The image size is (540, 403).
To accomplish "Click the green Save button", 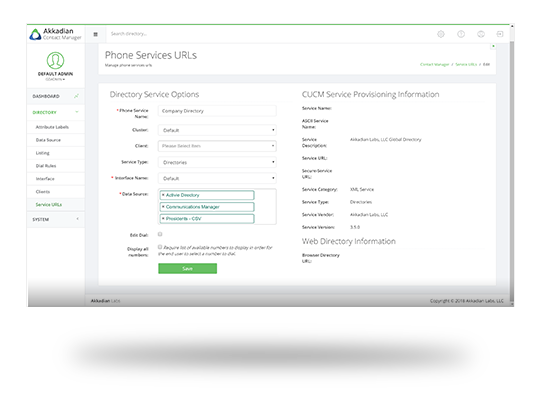I will tap(187, 268).
